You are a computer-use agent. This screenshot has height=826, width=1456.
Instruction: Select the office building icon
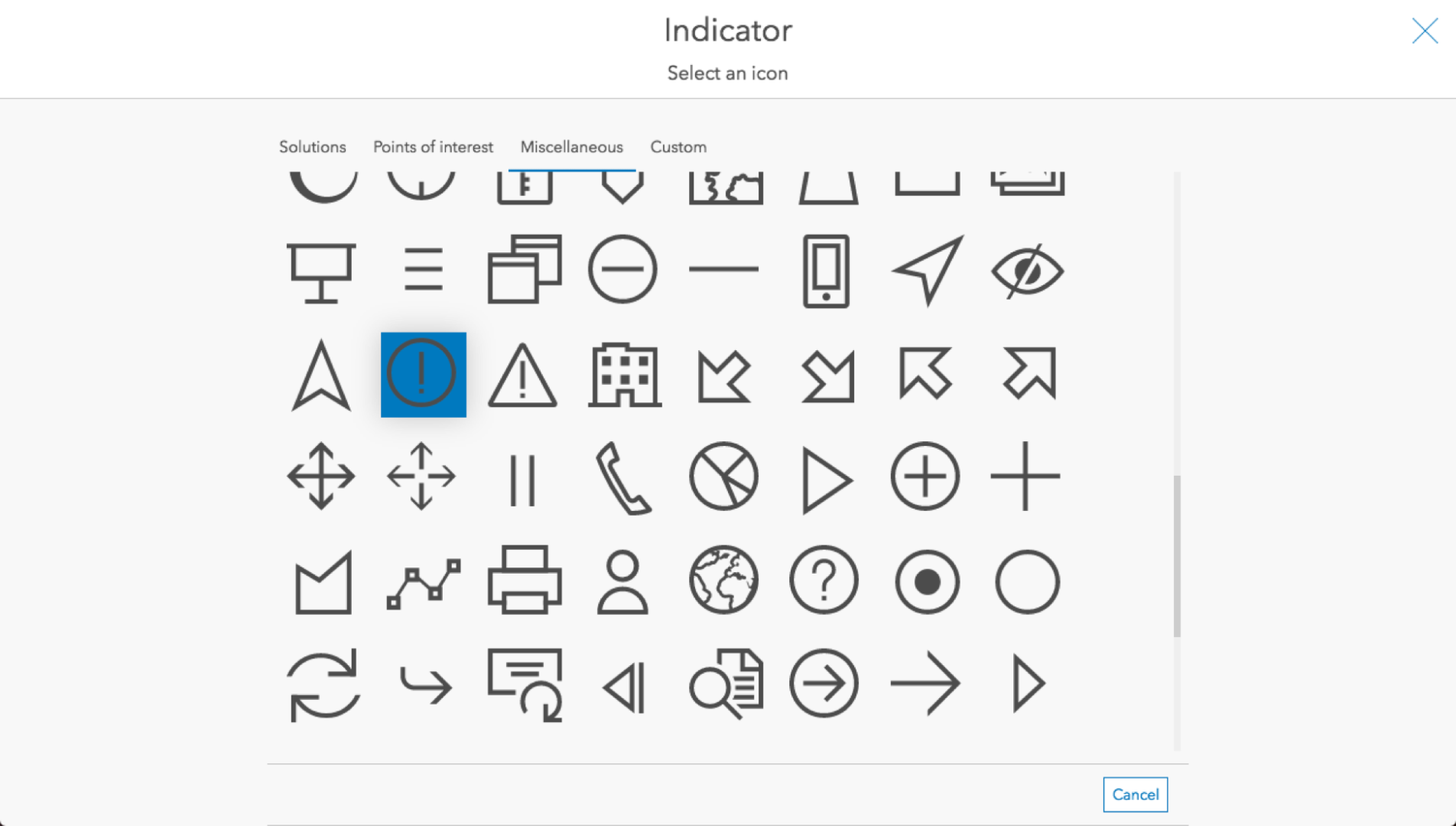coord(624,375)
